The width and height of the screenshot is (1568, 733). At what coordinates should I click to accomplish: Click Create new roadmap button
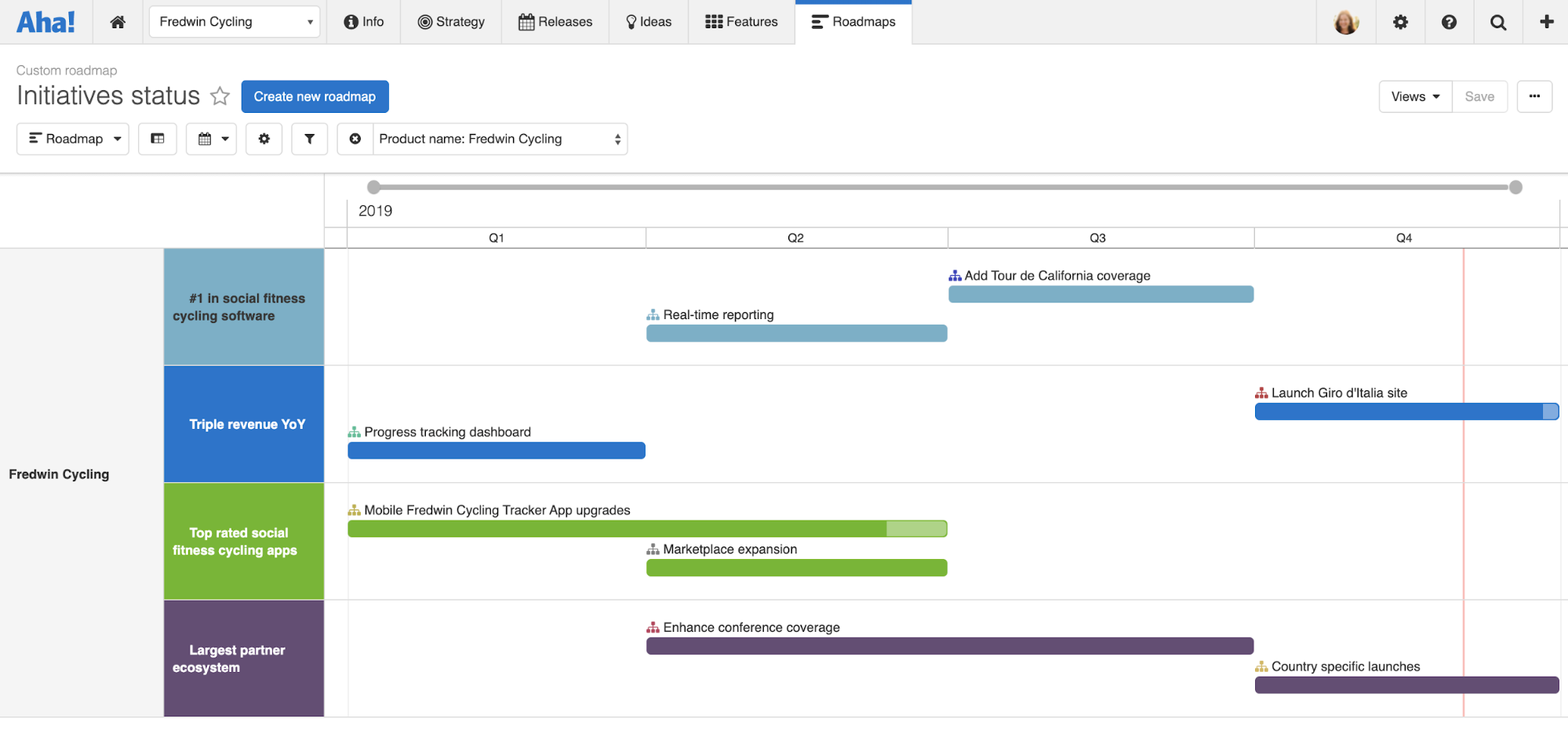click(315, 96)
